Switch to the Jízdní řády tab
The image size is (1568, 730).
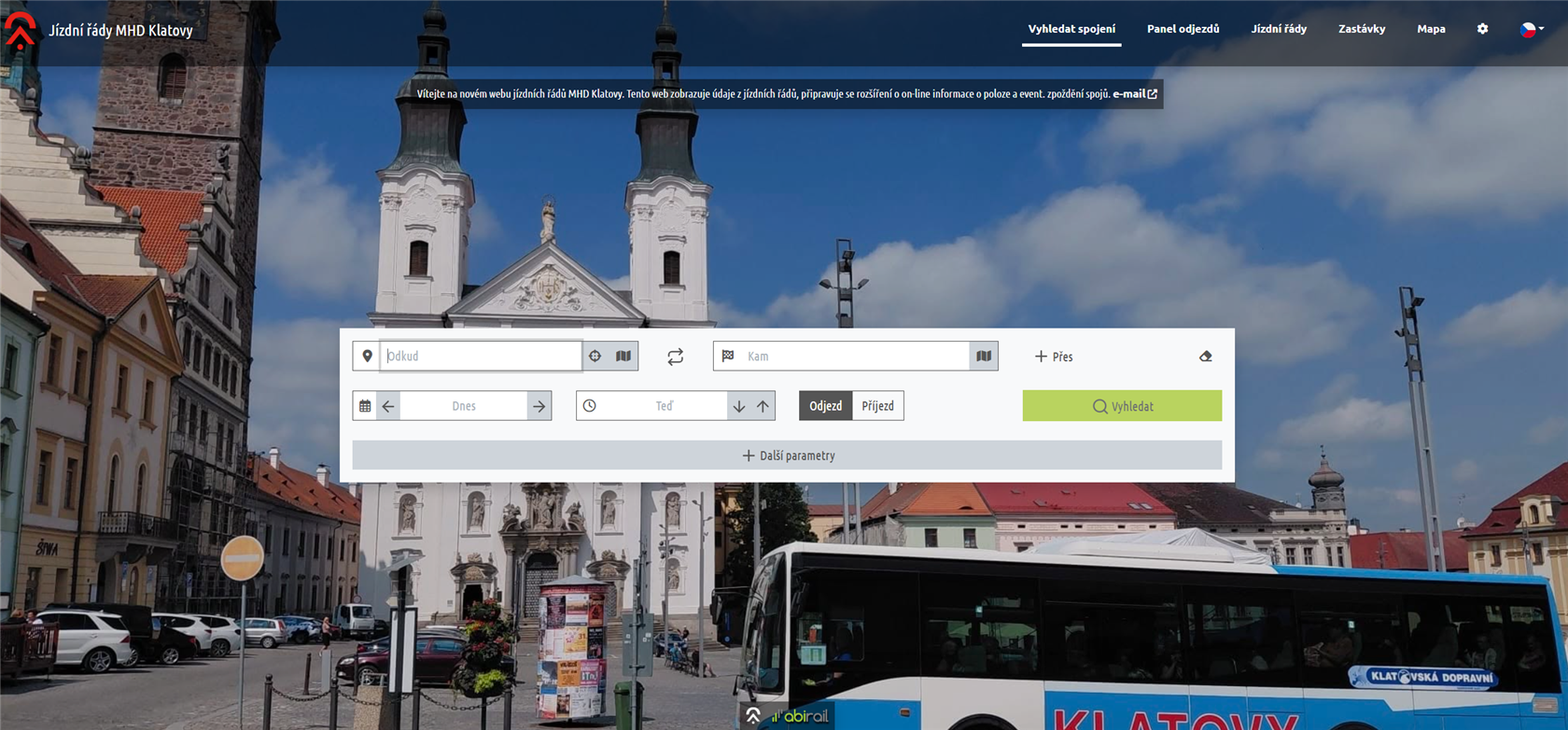[1279, 29]
